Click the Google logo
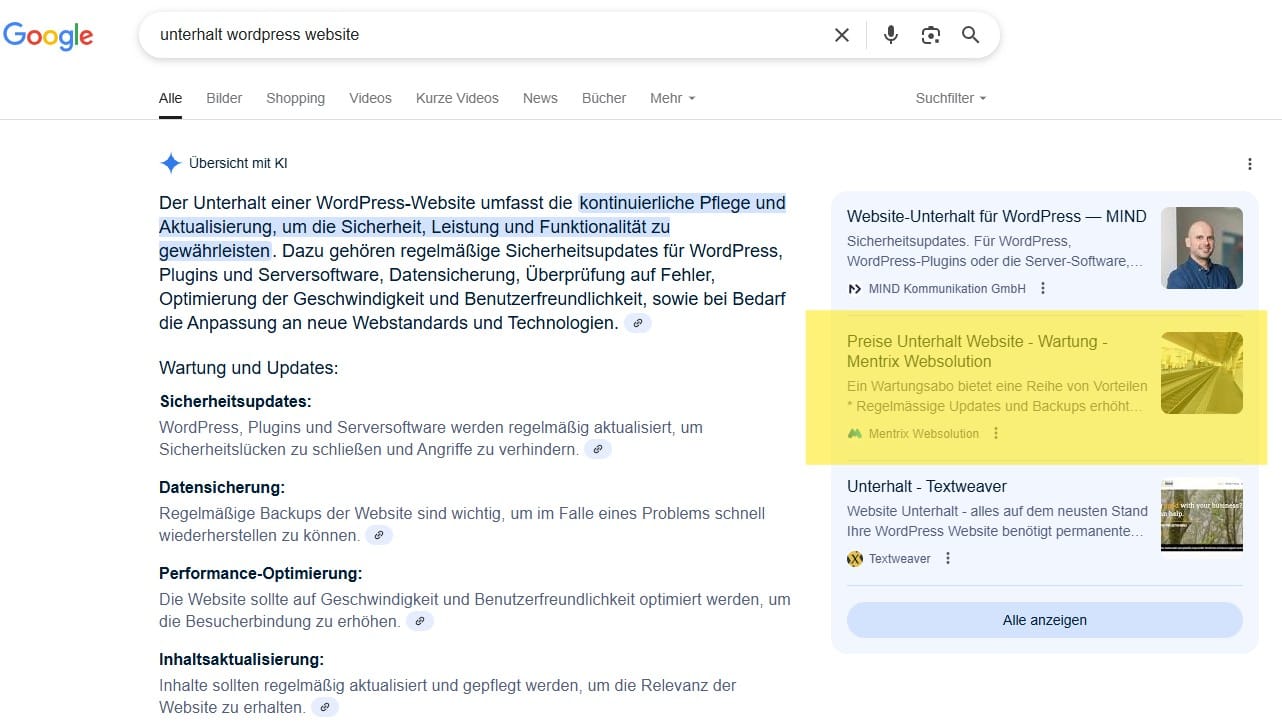1282x723 pixels. pyautogui.click(x=48, y=36)
